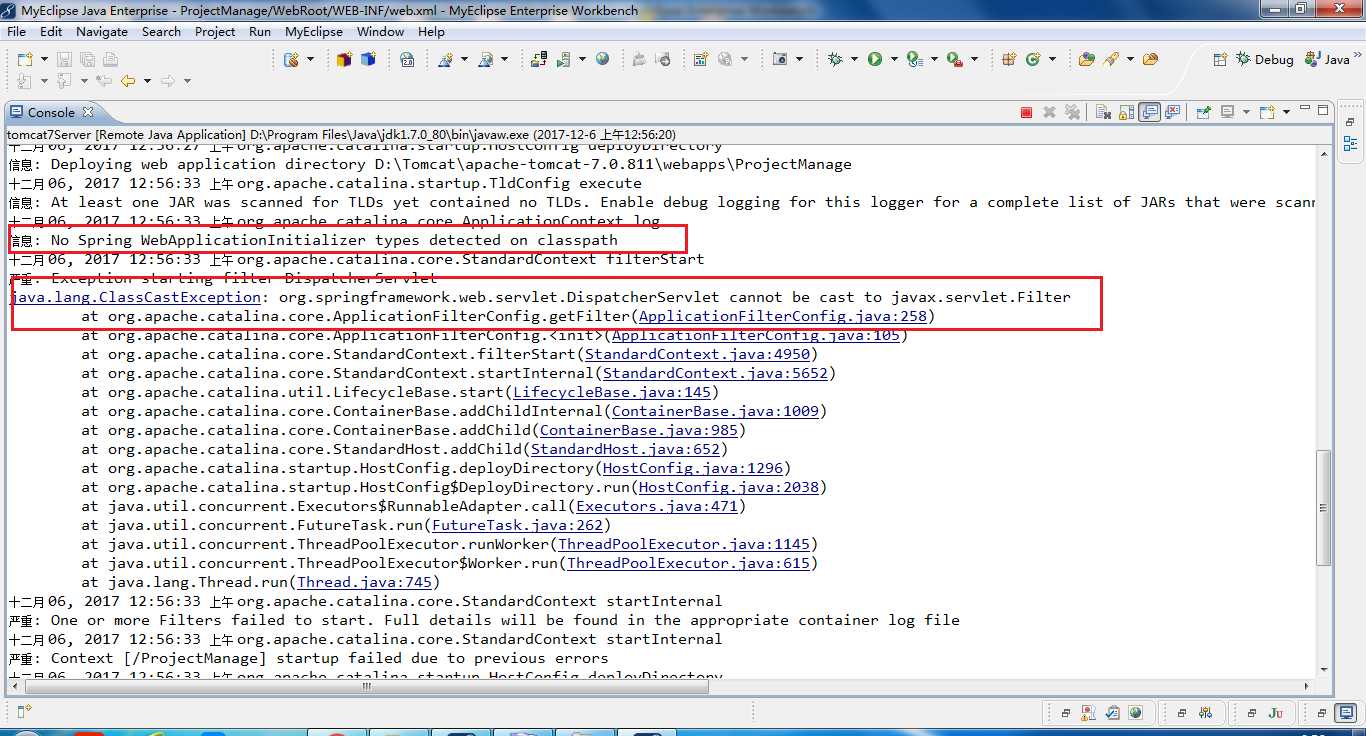This screenshot has height=736, width=1366.
Task: Close the Console tab
Action: tap(88, 112)
